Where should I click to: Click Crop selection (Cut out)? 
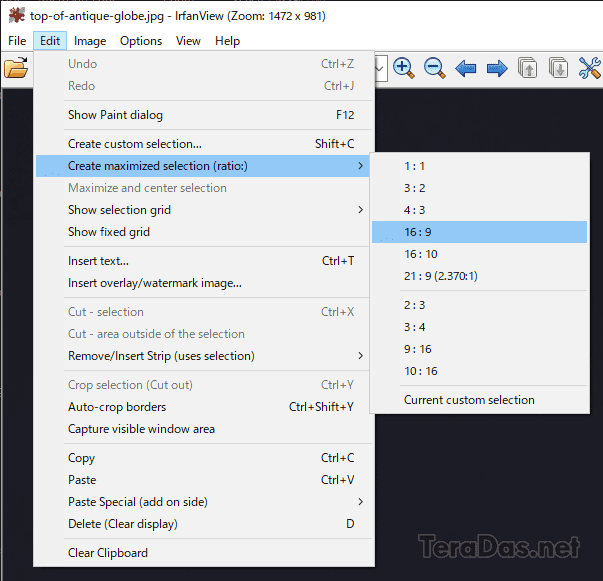pos(203,385)
